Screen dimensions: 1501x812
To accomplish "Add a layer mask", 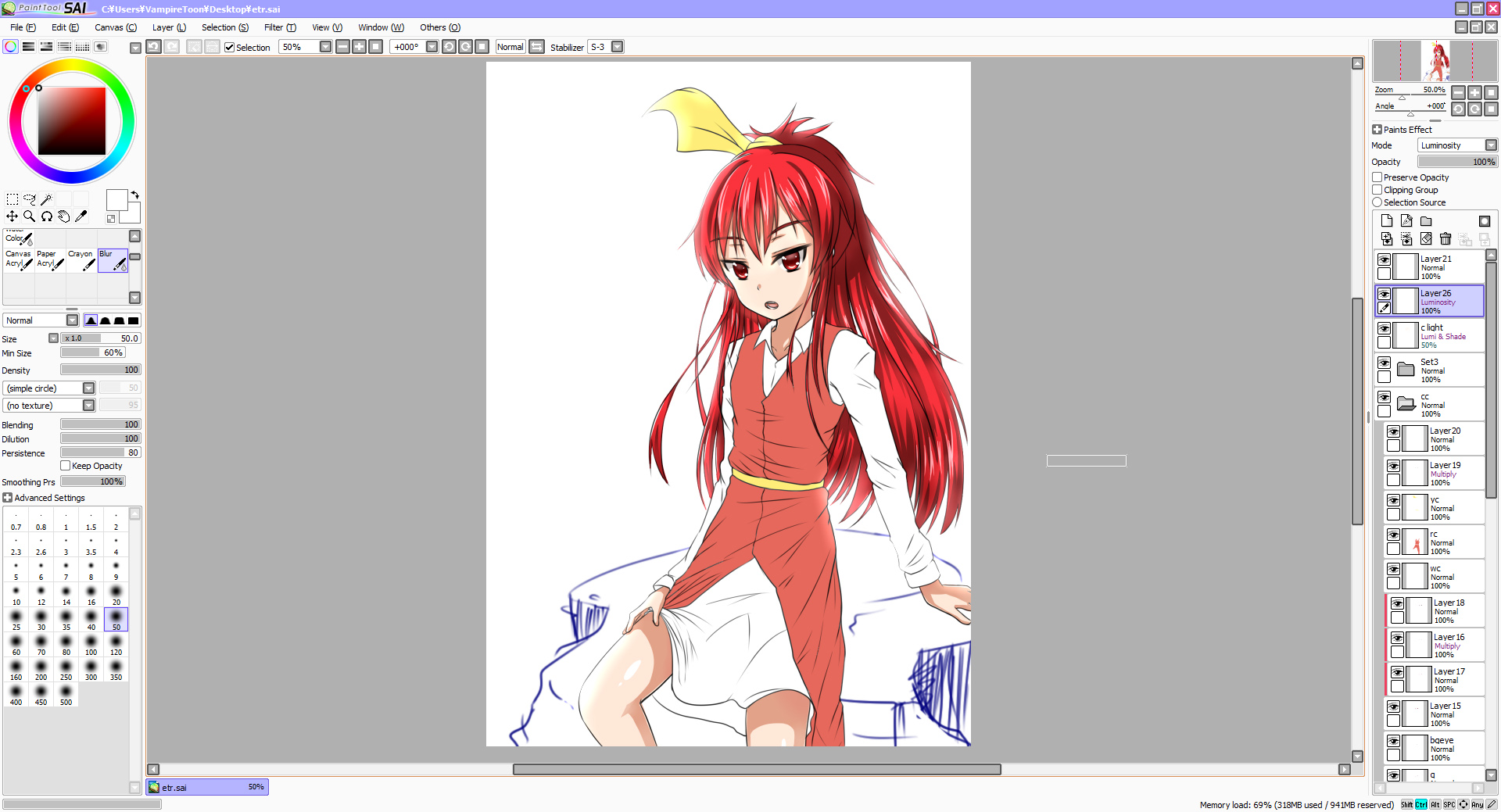I will (x=1485, y=221).
